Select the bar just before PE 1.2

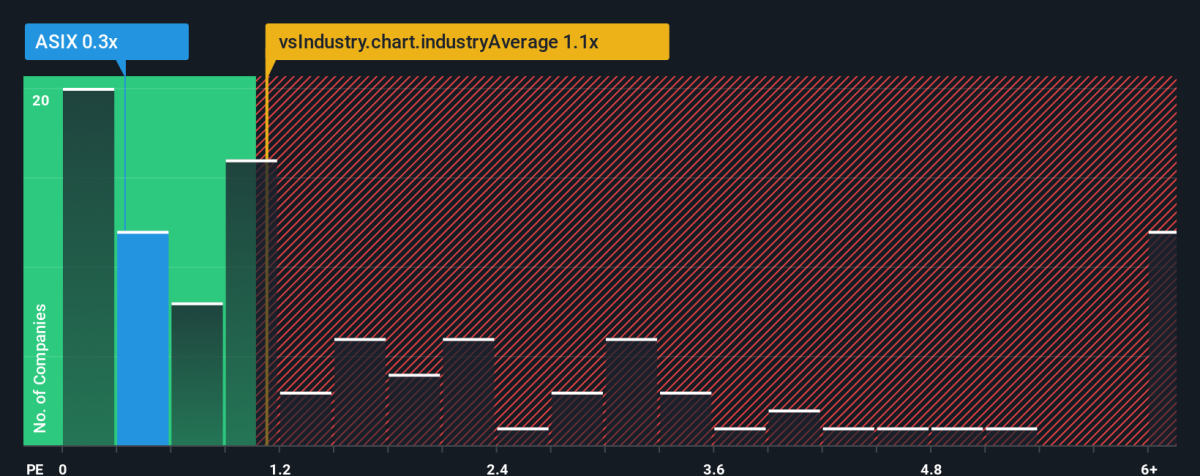251,303
